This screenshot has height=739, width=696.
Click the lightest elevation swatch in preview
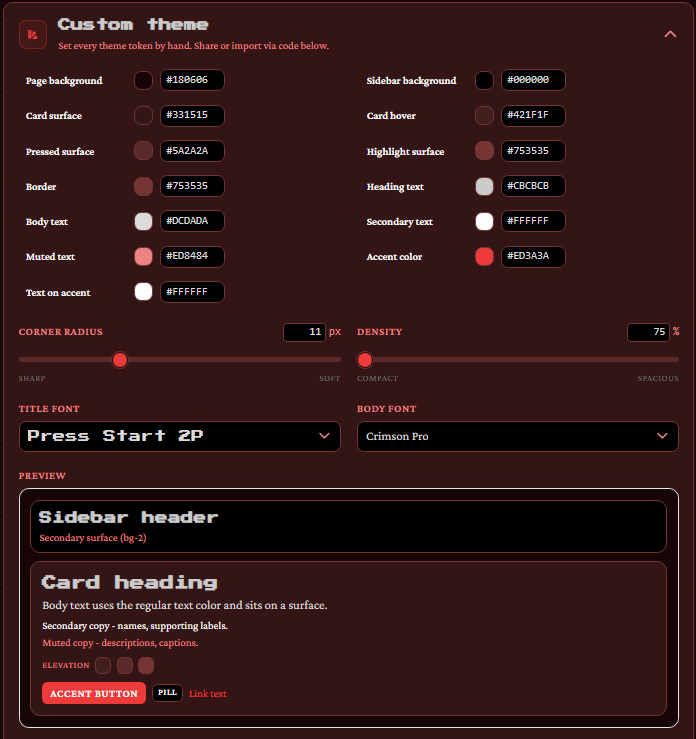(146, 665)
